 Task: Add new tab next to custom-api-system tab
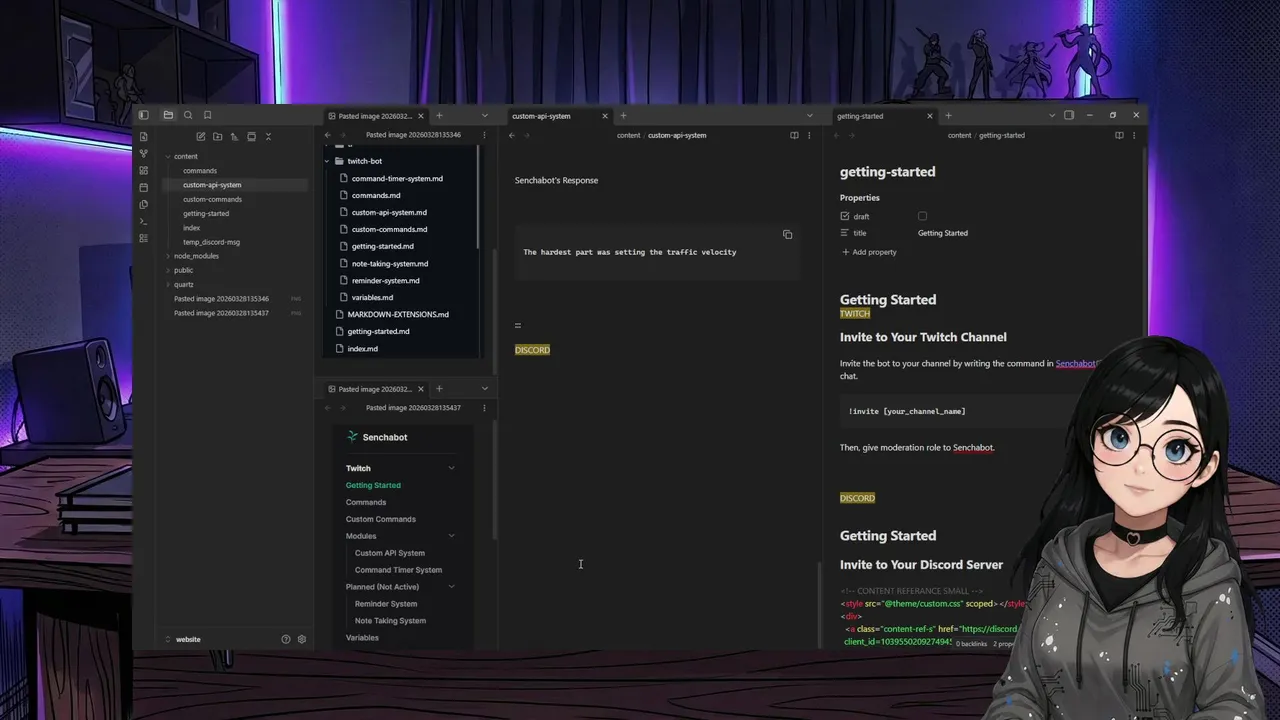pos(623,116)
